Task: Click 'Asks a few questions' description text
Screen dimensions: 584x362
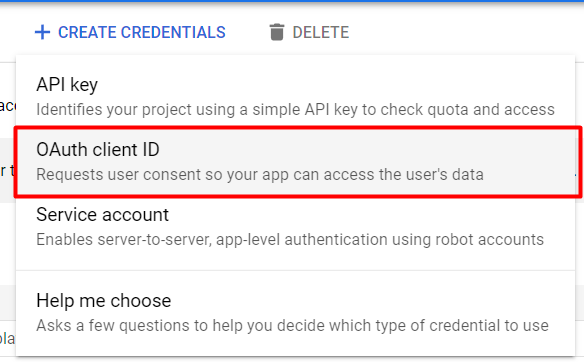Action: pos(292,326)
